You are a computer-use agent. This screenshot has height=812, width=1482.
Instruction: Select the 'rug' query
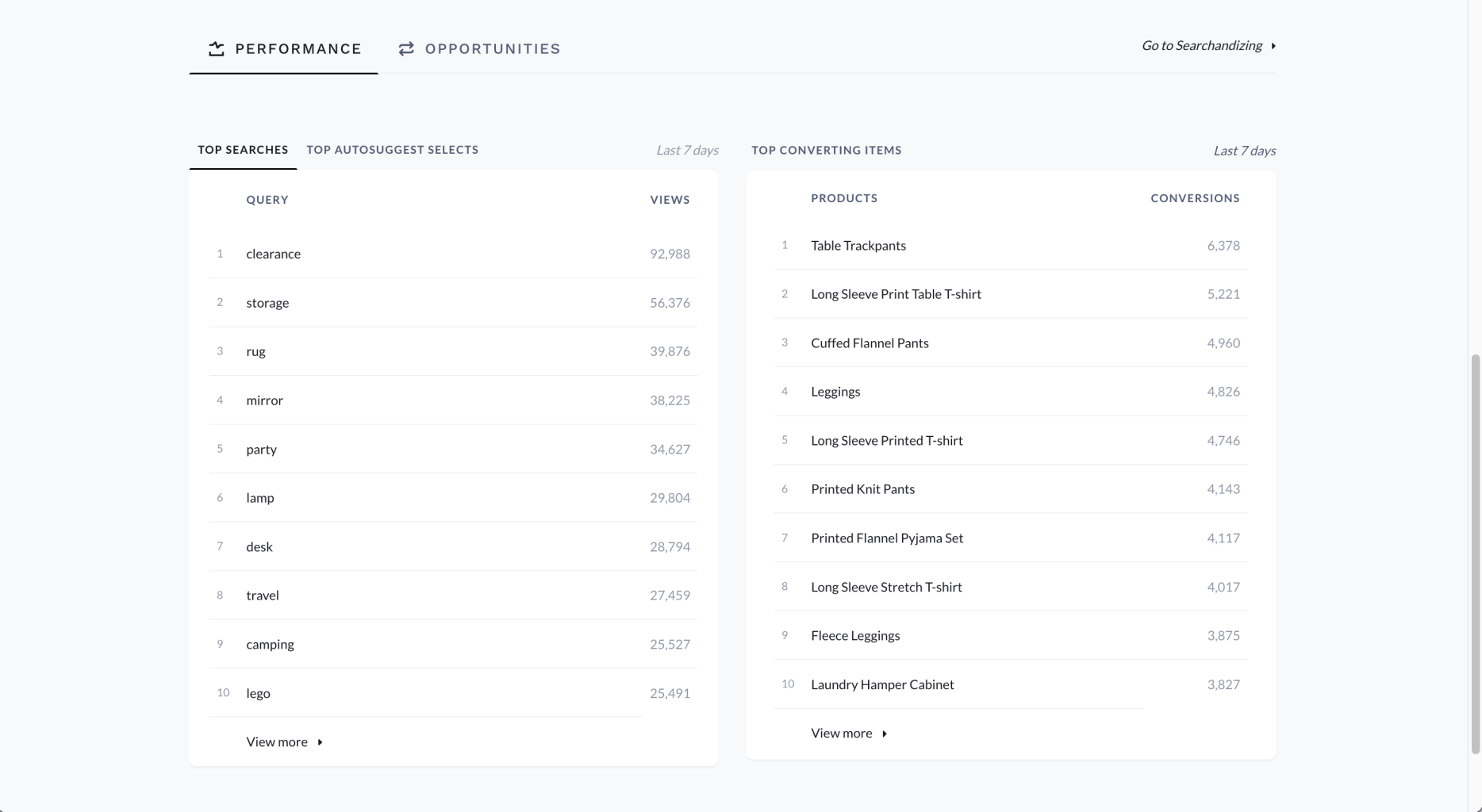tap(255, 351)
